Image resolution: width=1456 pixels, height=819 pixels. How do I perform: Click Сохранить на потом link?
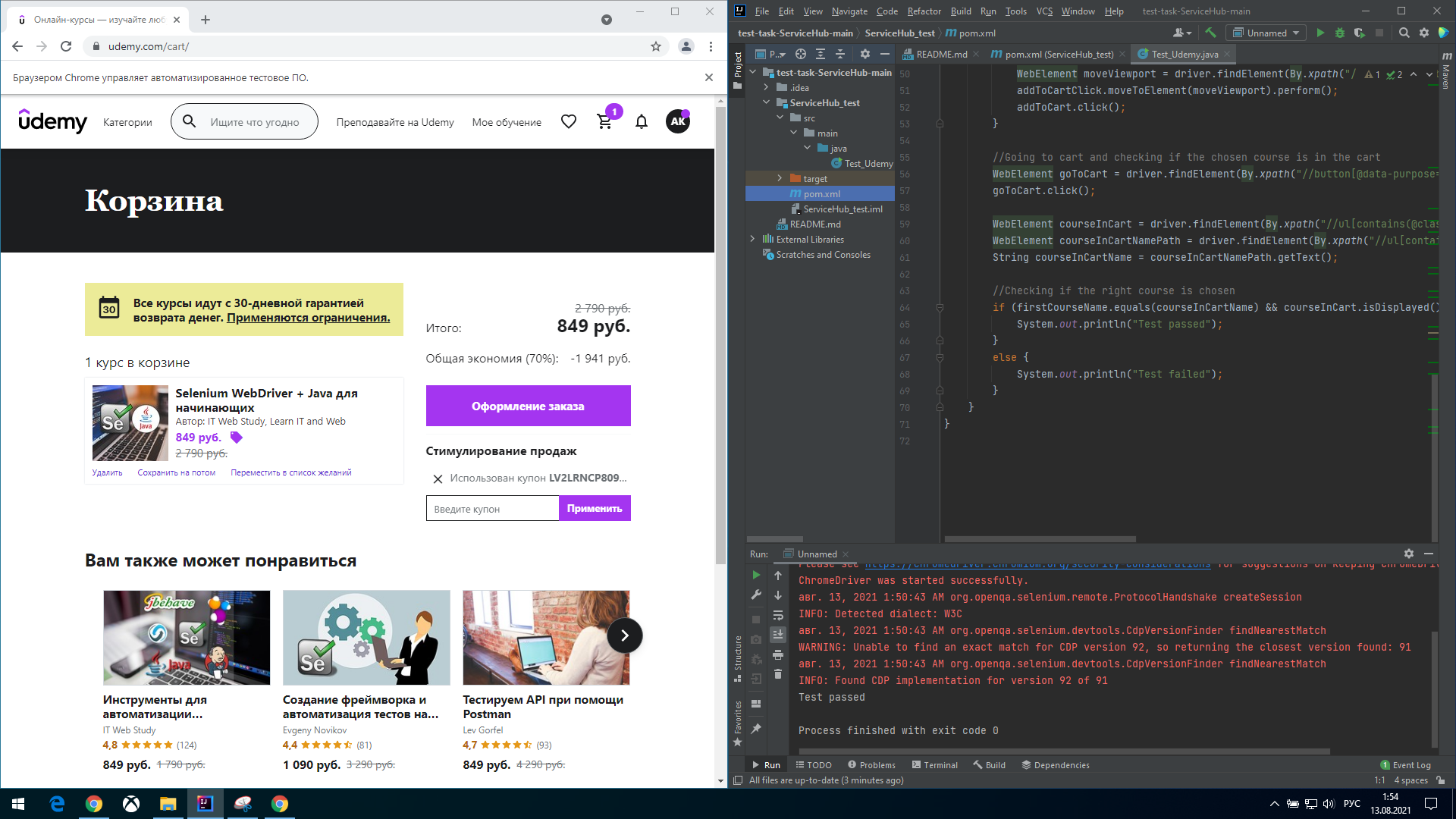point(176,472)
